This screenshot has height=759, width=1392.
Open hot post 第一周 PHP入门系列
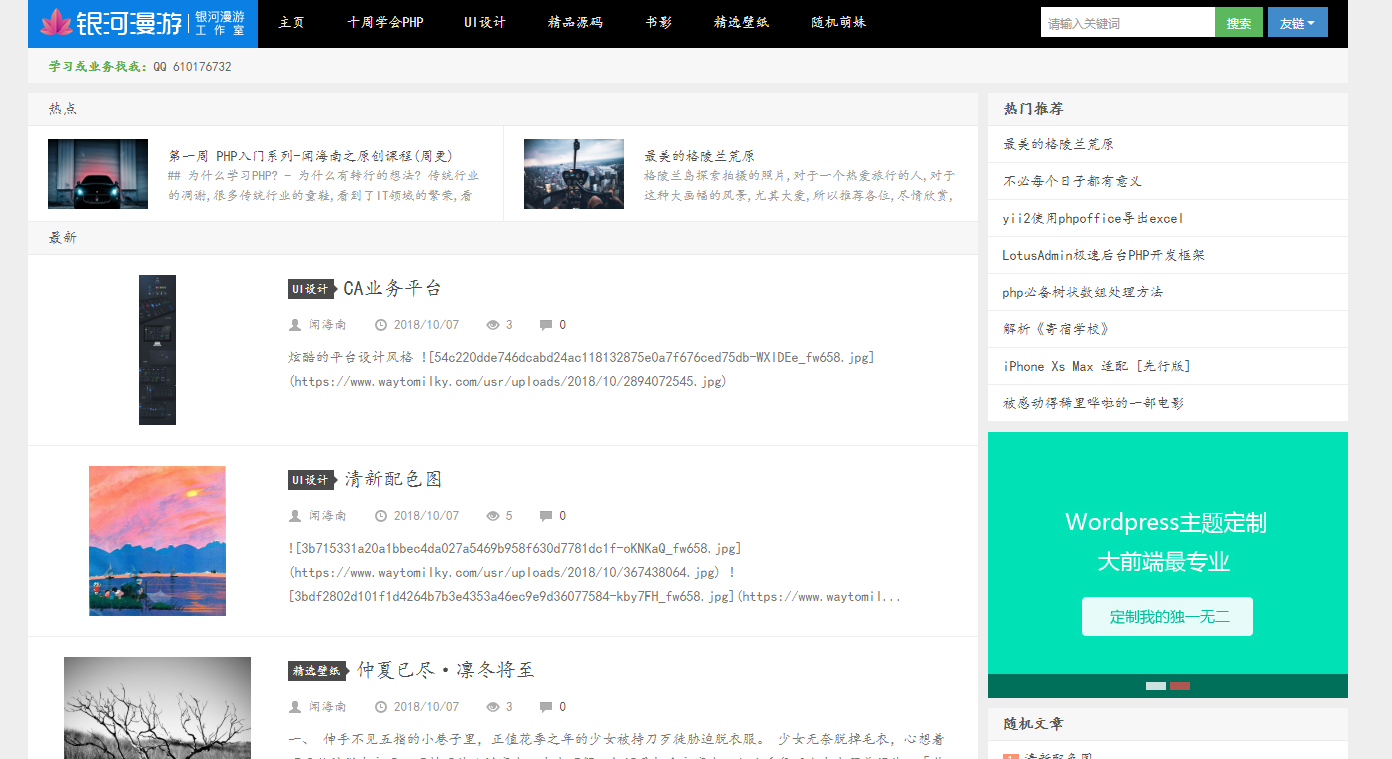(x=311, y=156)
